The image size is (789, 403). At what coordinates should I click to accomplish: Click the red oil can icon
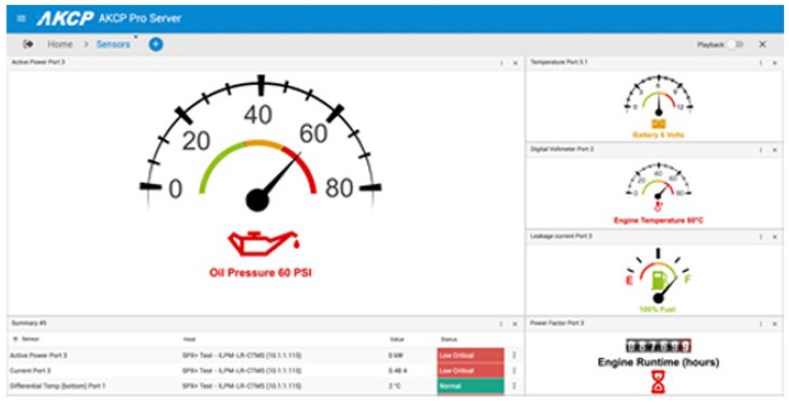click(264, 244)
